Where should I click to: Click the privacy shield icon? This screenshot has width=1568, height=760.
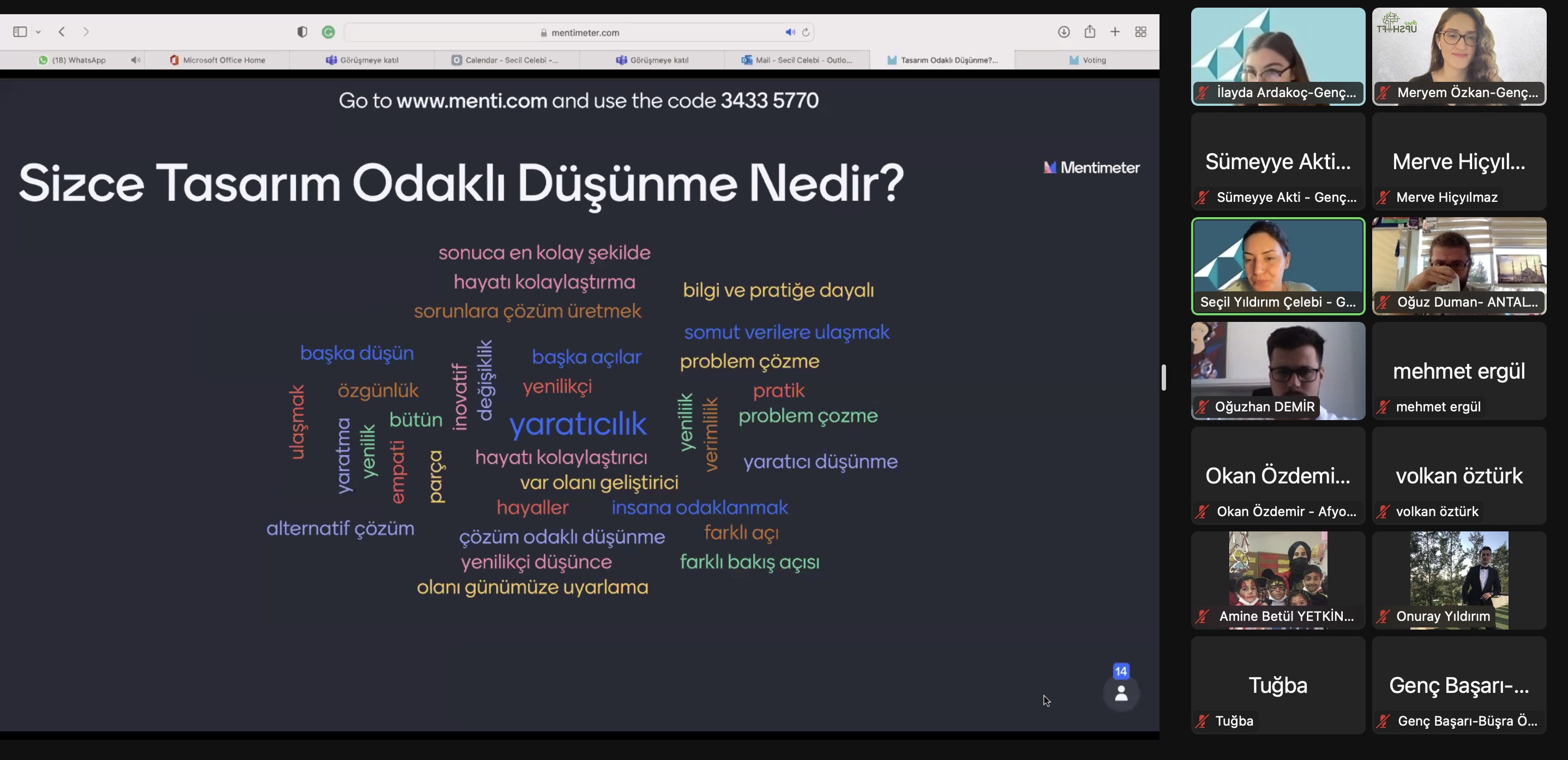[x=302, y=32]
